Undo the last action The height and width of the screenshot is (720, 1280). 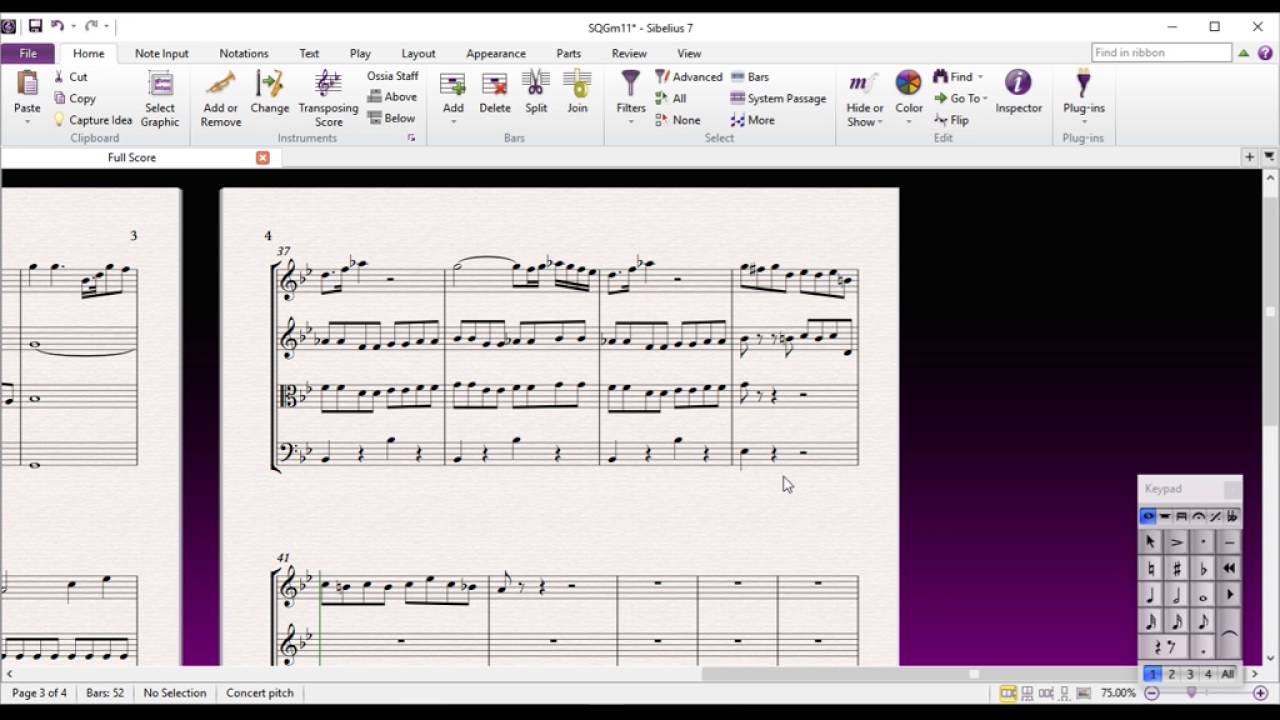click(x=57, y=26)
